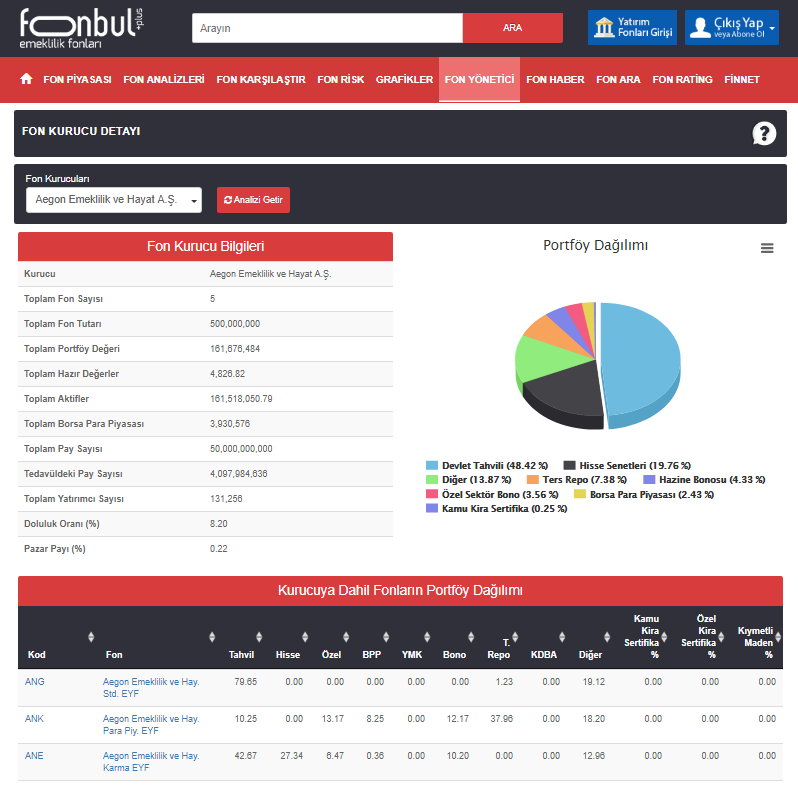Select Toplam Yatırımcı Sayısı value 131,256
The height and width of the screenshot is (785, 798).
(226, 499)
